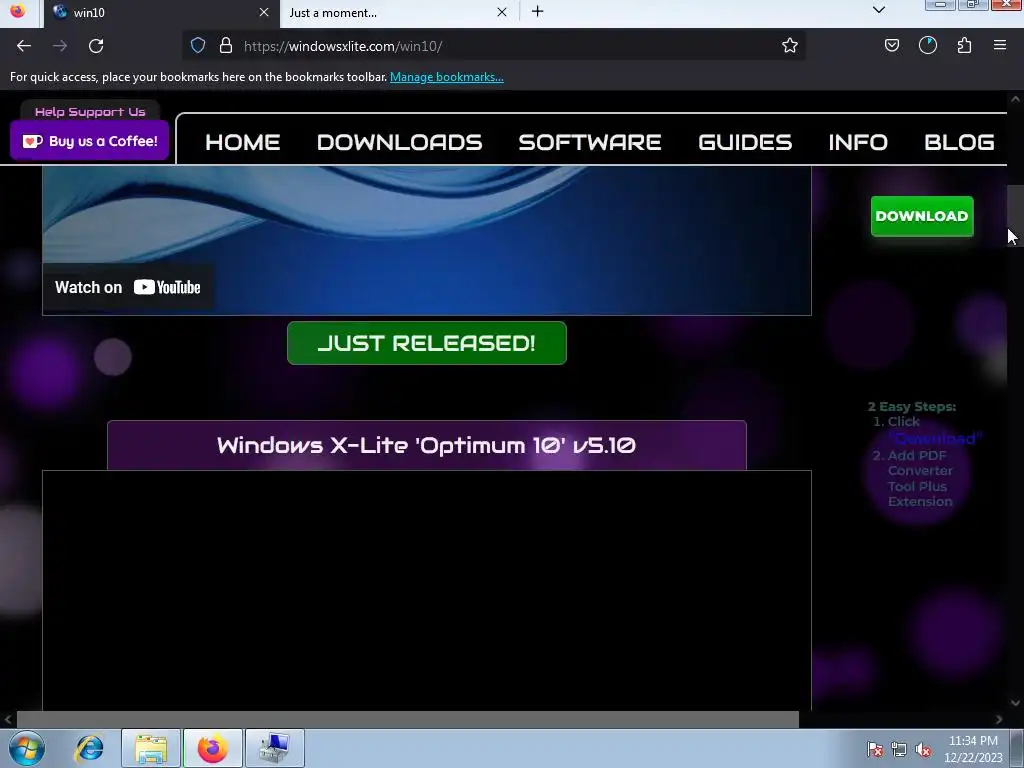The width and height of the screenshot is (1024, 768).
Task: Open the INFO menu item
Action: click(858, 142)
